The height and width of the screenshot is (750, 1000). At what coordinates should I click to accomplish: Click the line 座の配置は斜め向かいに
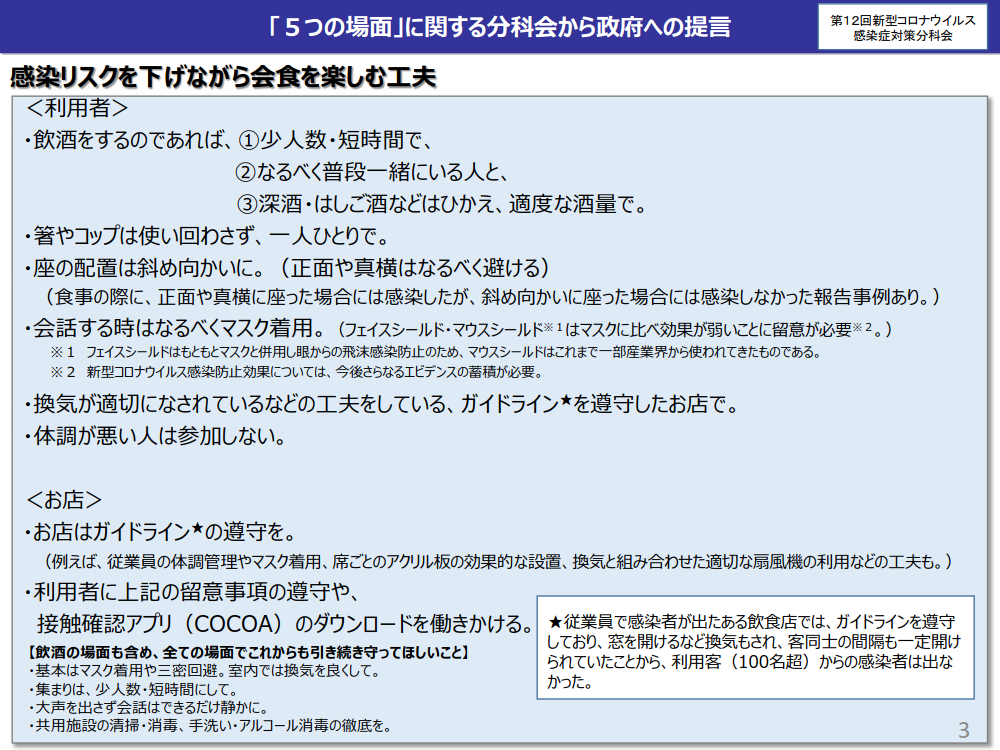pos(287,268)
